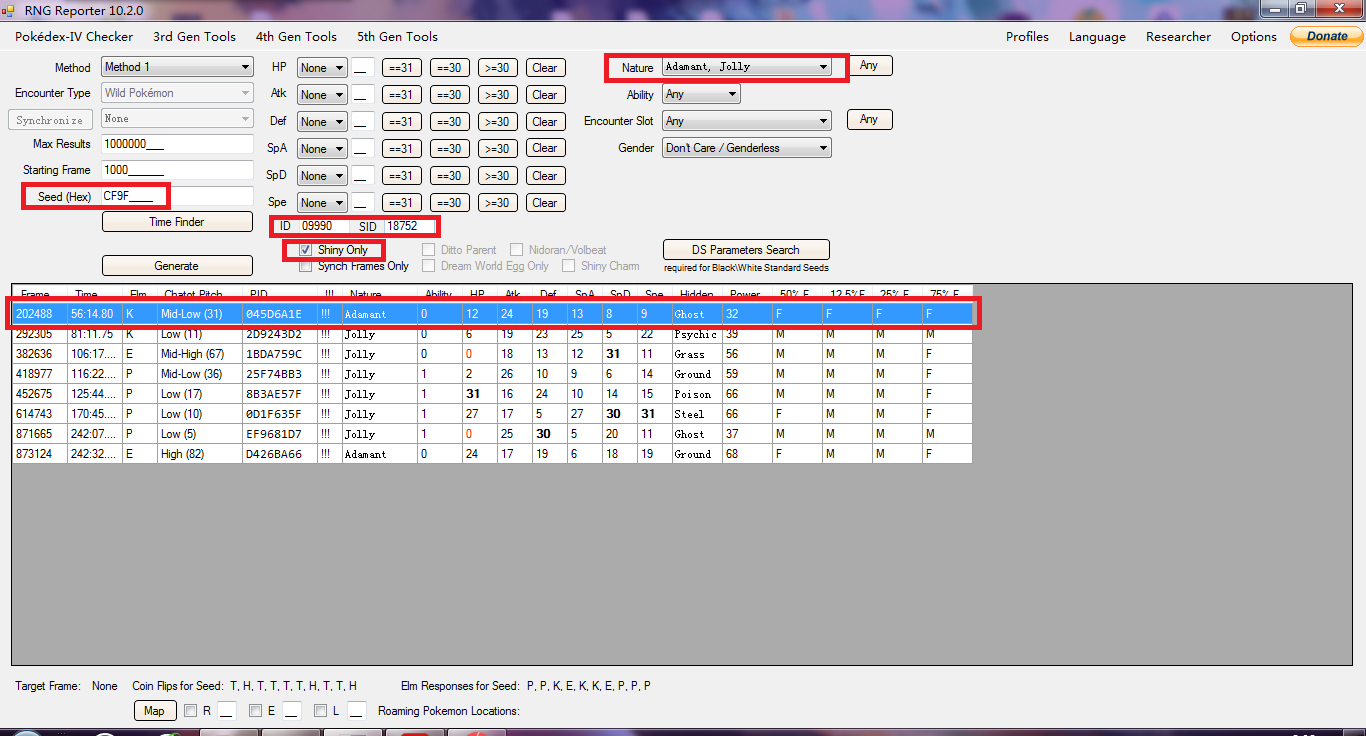Set HP filter to ==31
This screenshot has width=1366, height=736.
[x=402, y=68]
